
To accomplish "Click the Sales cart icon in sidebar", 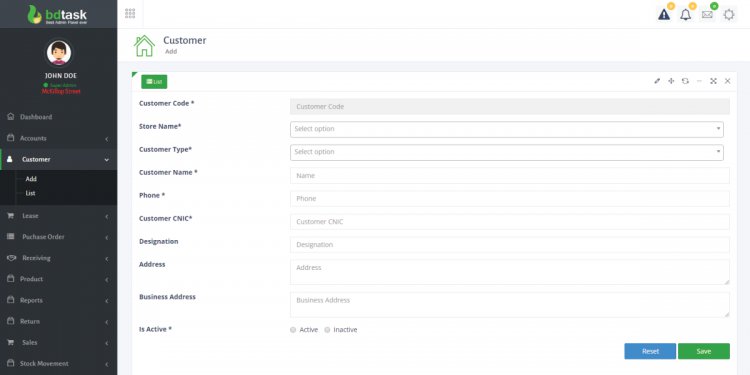I will [11, 342].
